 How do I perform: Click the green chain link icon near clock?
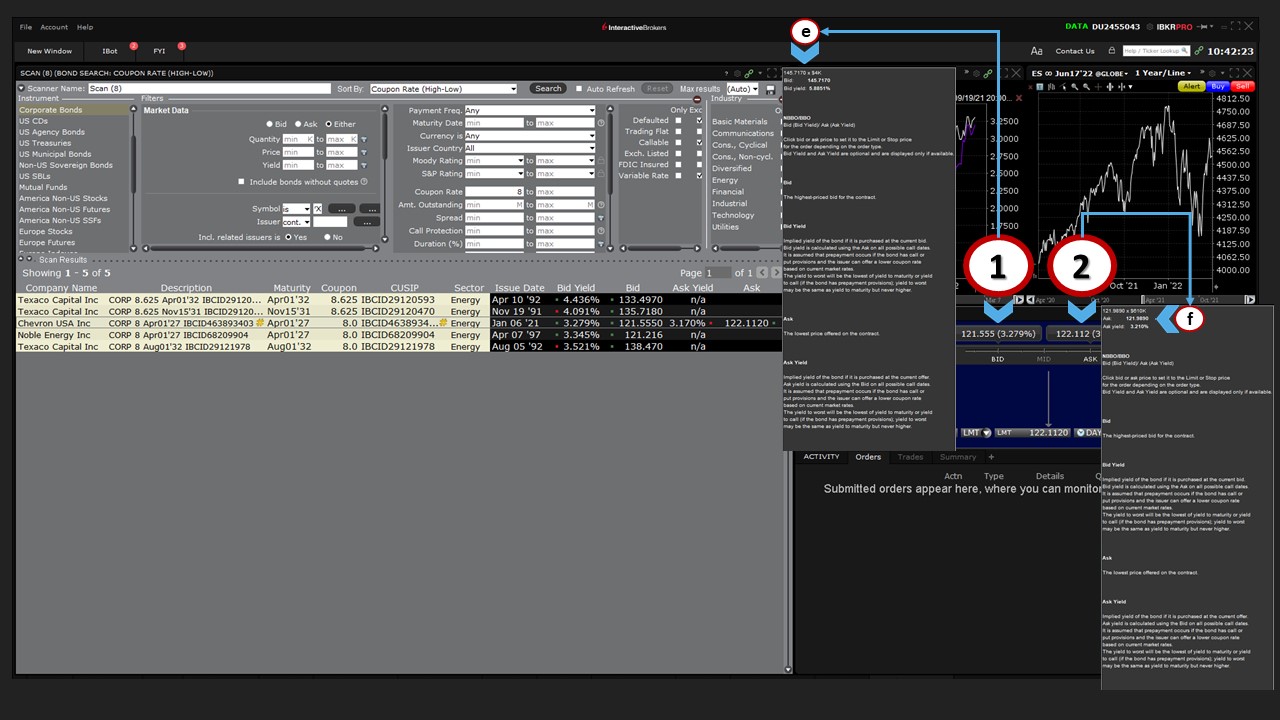(1198, 51)
